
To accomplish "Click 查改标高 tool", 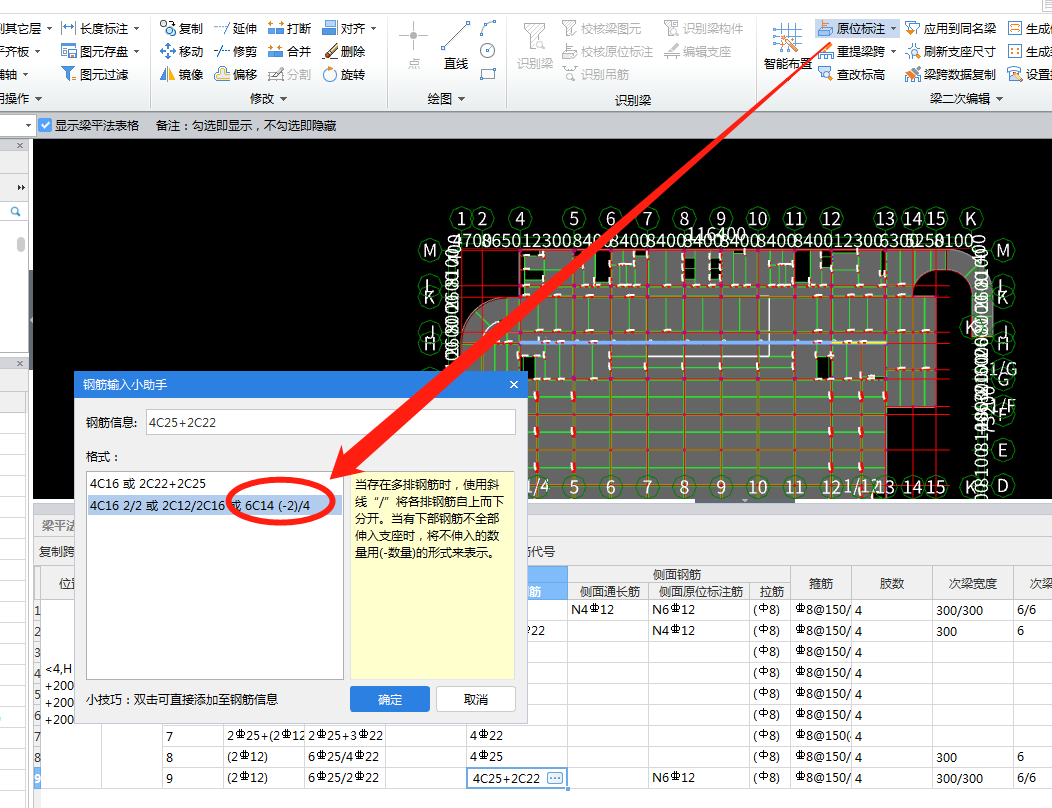I will 851,74.
